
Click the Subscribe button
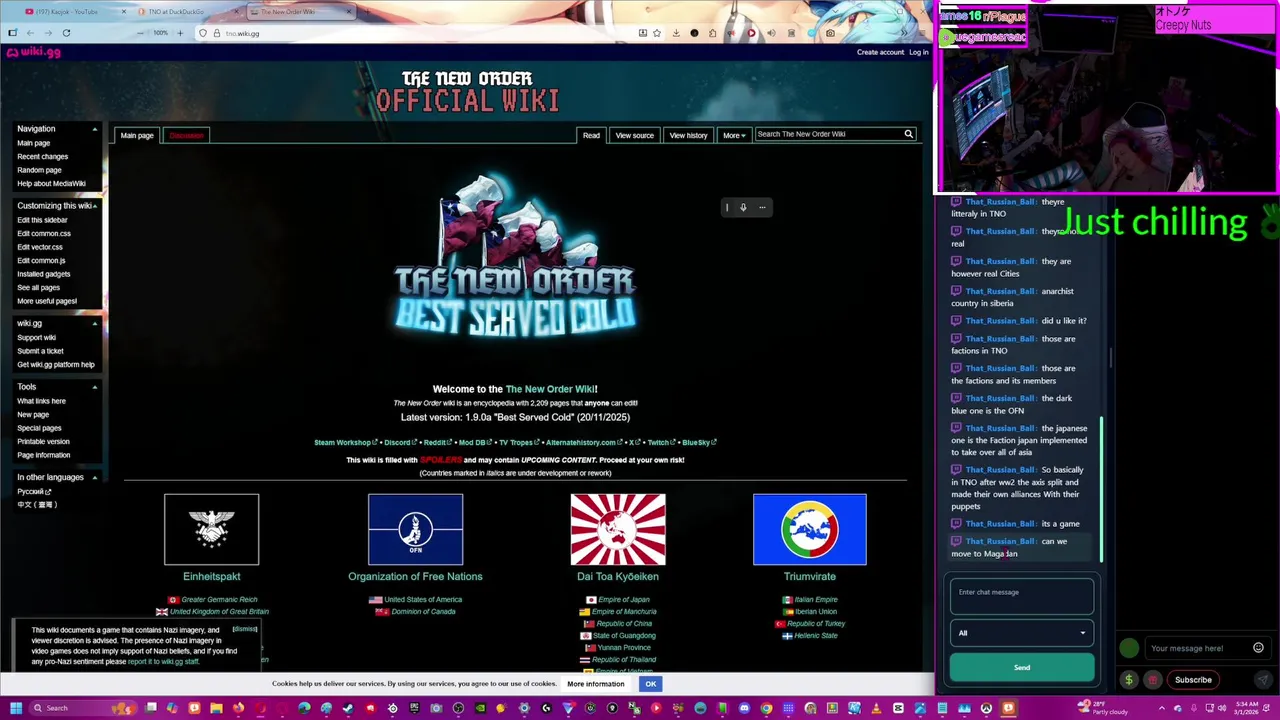click(x=1193, y=680)
